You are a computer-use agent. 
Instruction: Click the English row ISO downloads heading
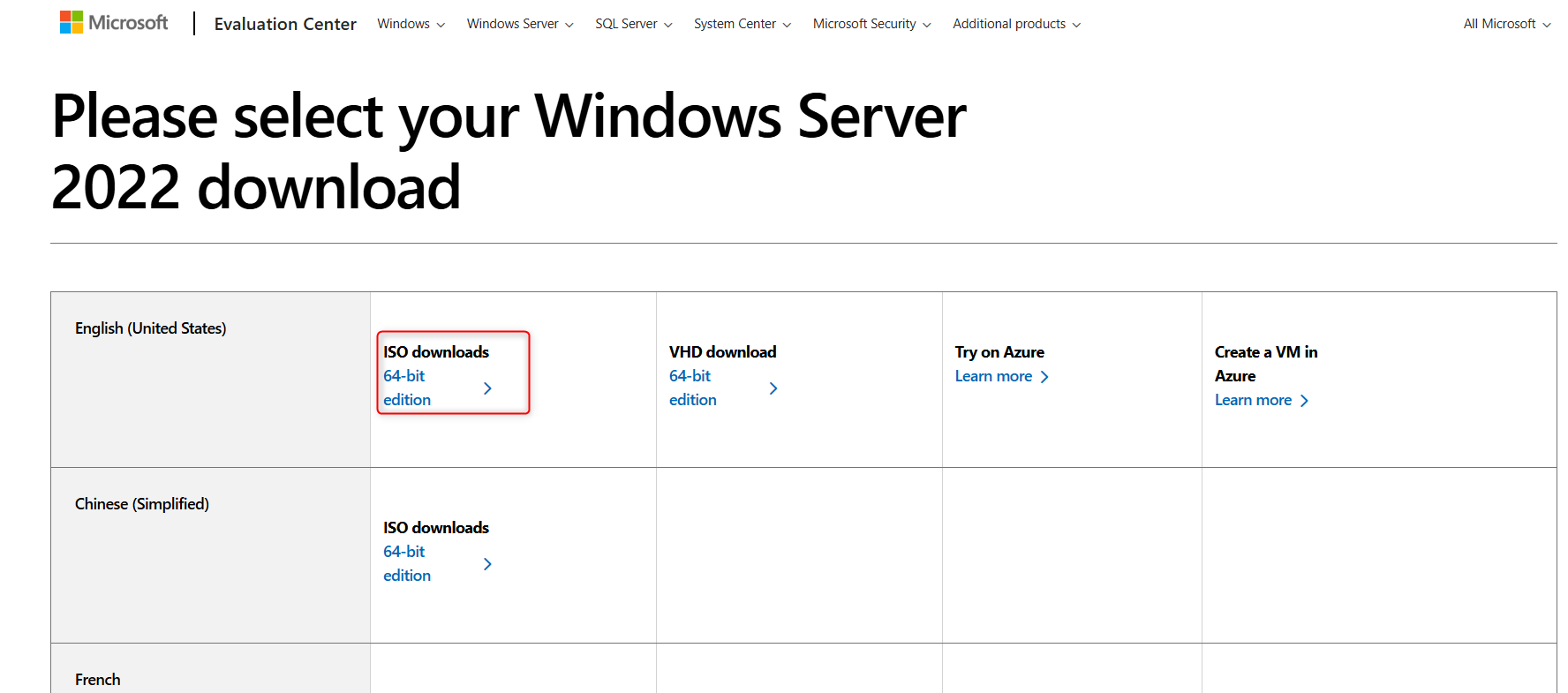[436, 352]
